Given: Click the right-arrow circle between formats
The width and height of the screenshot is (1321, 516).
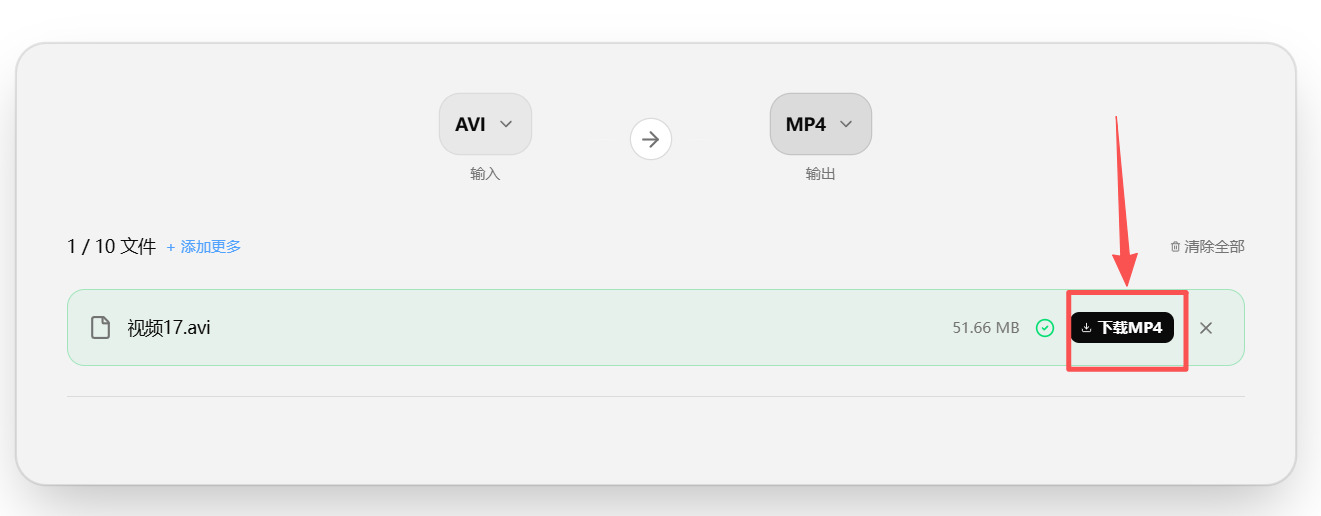Looking at the screenshot, I should click(651, 139).
